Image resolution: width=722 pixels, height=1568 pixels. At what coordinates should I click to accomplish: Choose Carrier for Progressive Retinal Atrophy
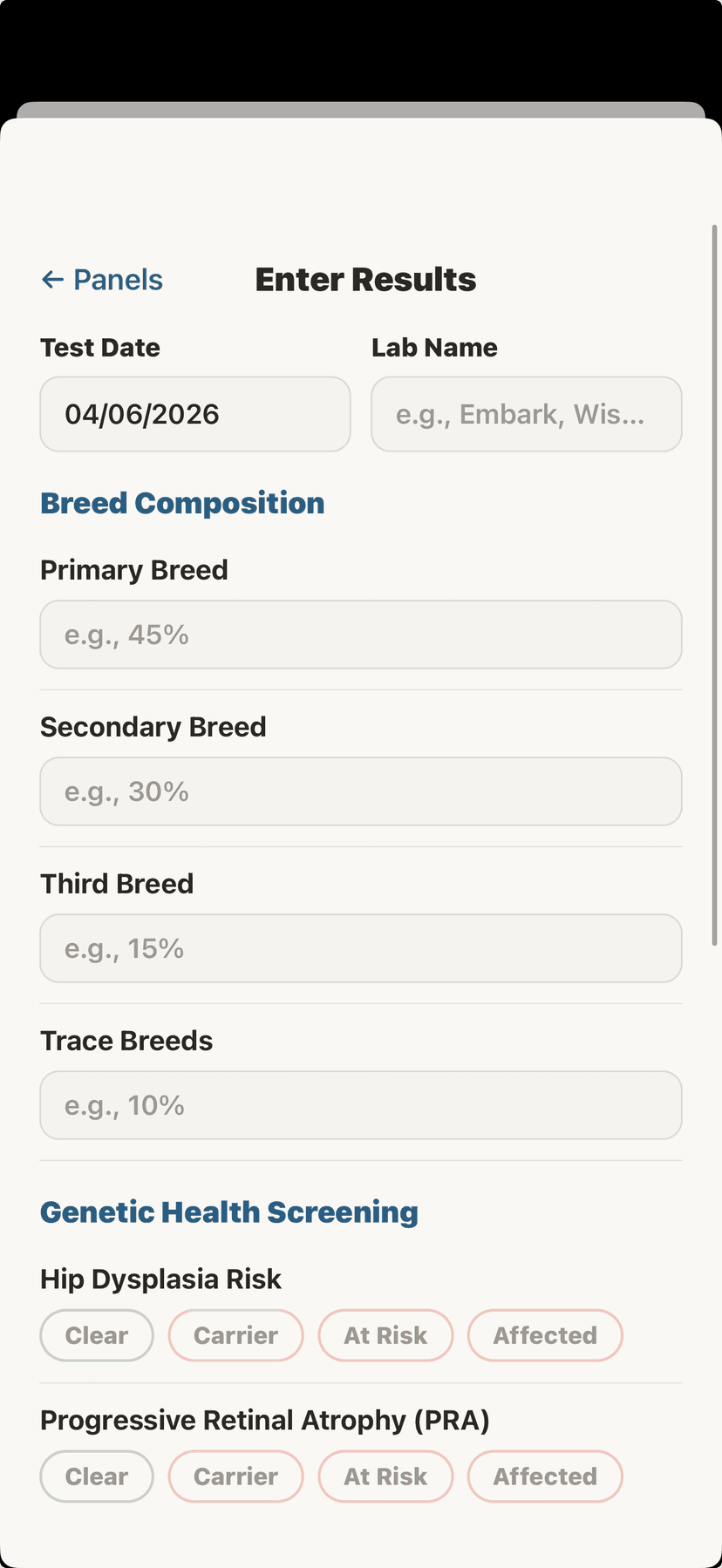point(235,1476)
